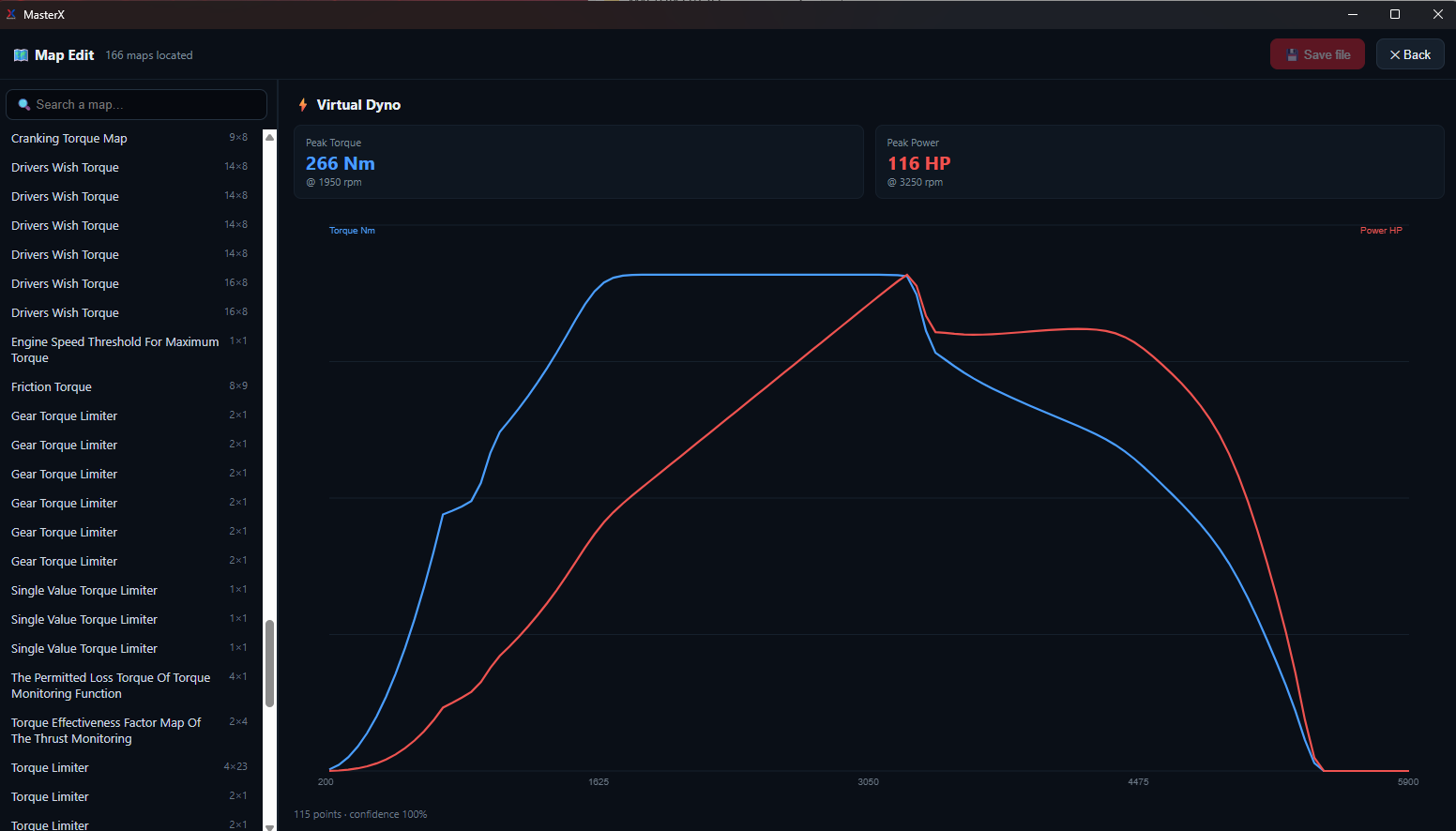Click the 1625 rpm axis label
Viewport: 1456px width, 831px height.
599,782
